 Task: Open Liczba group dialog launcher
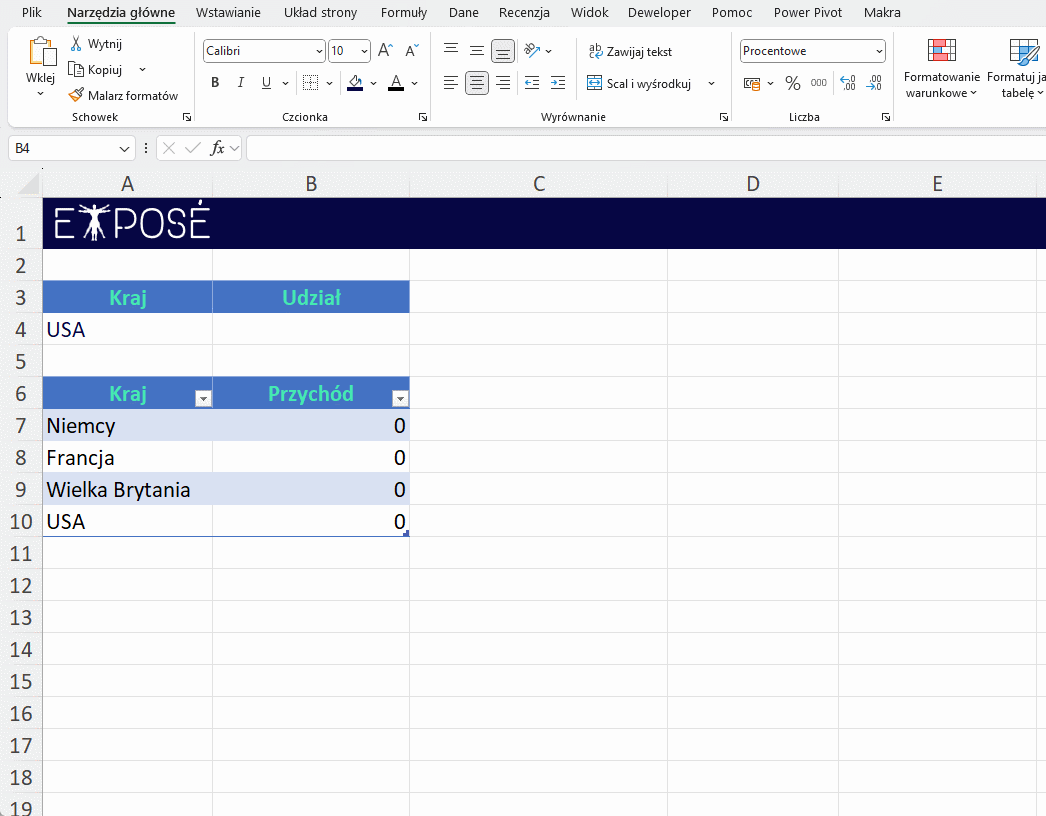point(886,117)
